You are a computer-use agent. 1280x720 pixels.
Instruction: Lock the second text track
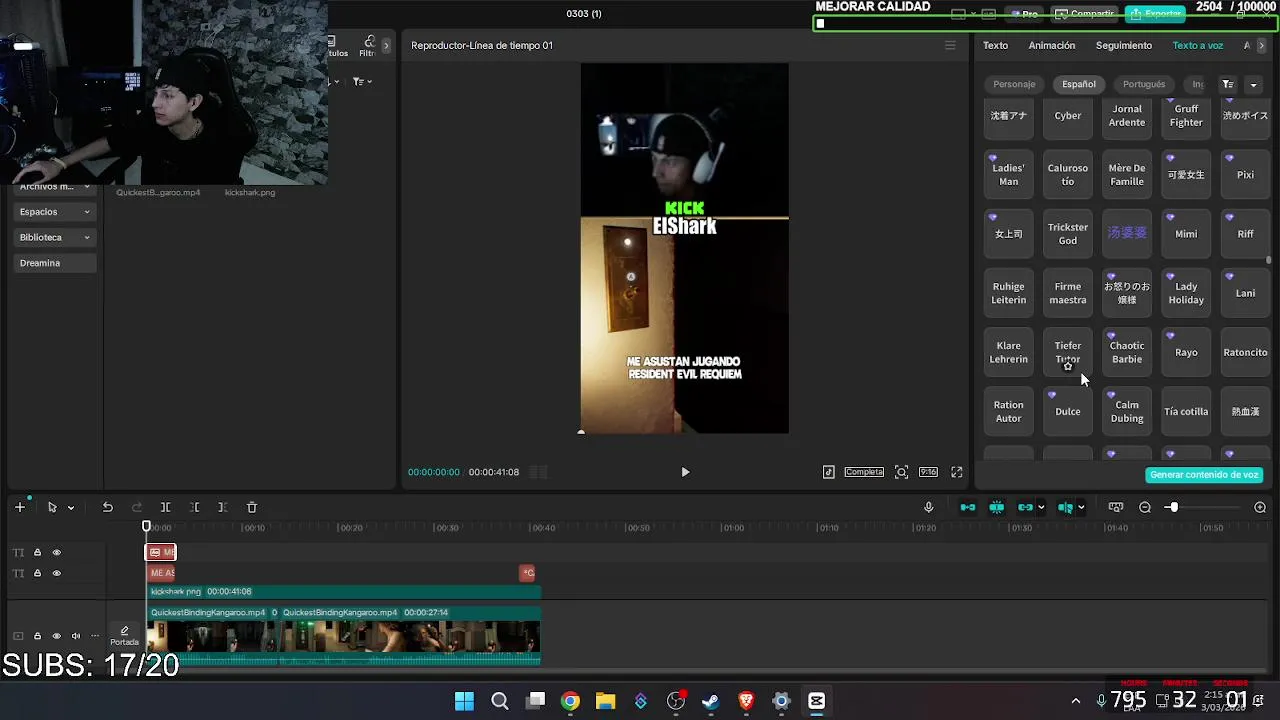point(37,573)
